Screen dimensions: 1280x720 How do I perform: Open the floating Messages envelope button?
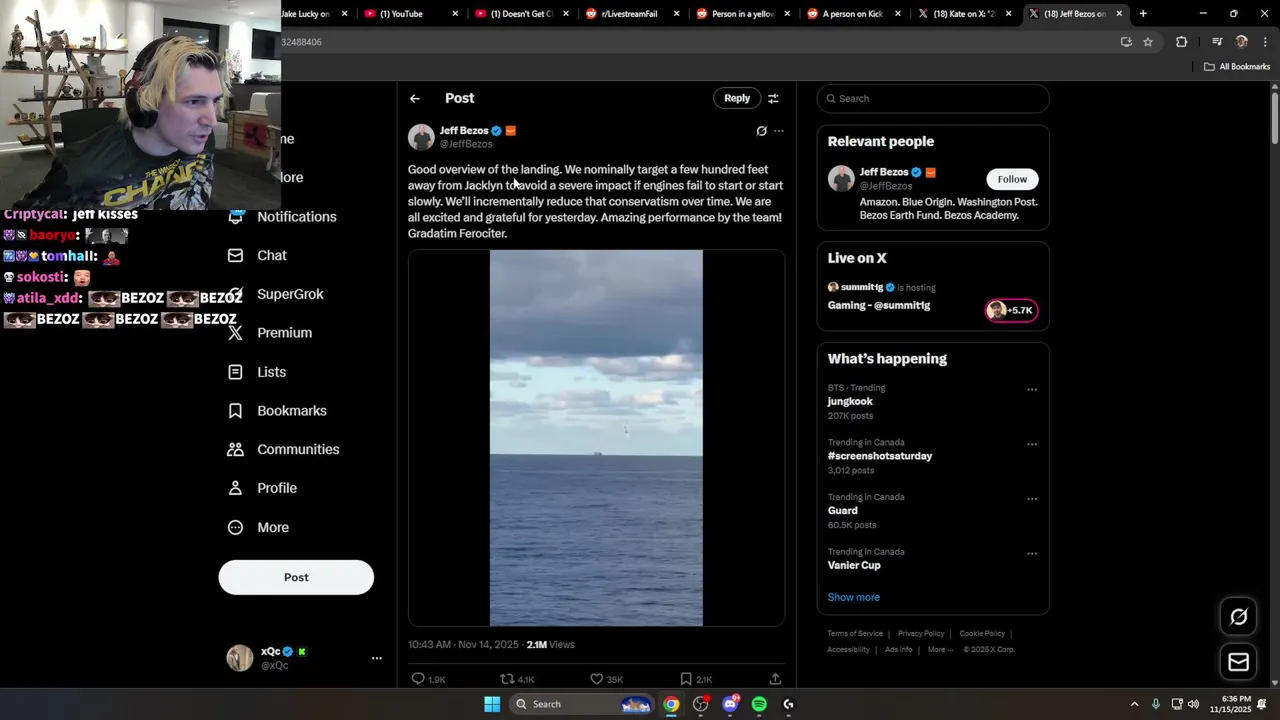click(1238, 662)
